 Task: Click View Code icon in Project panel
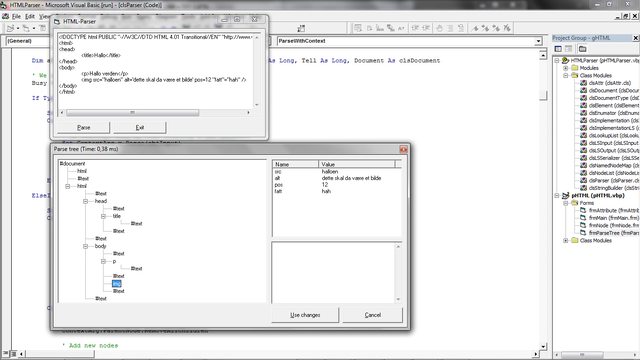558,49
